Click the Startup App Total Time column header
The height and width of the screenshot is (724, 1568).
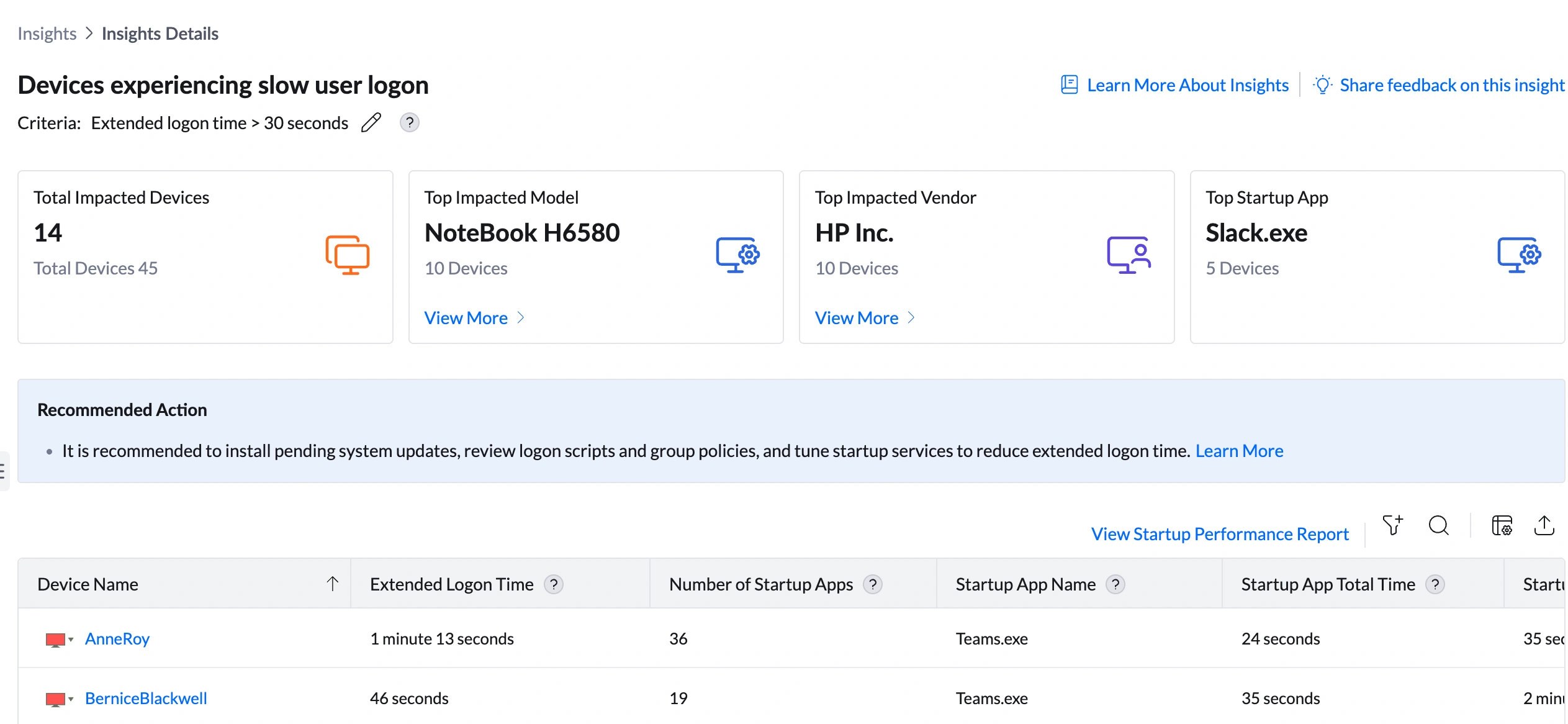[x=1363, y=584]
